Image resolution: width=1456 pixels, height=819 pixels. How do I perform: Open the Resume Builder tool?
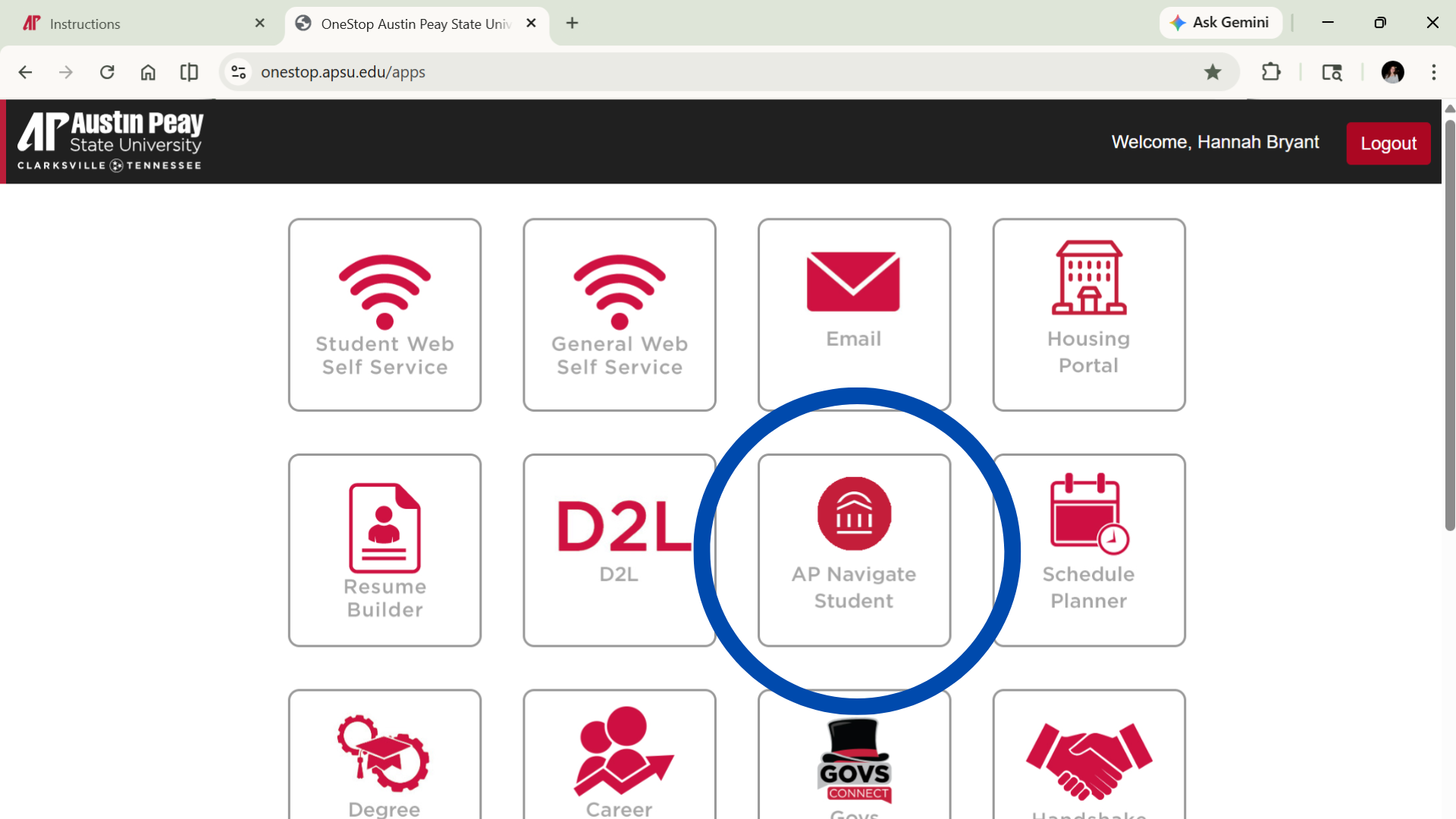(x=384, y=550)
